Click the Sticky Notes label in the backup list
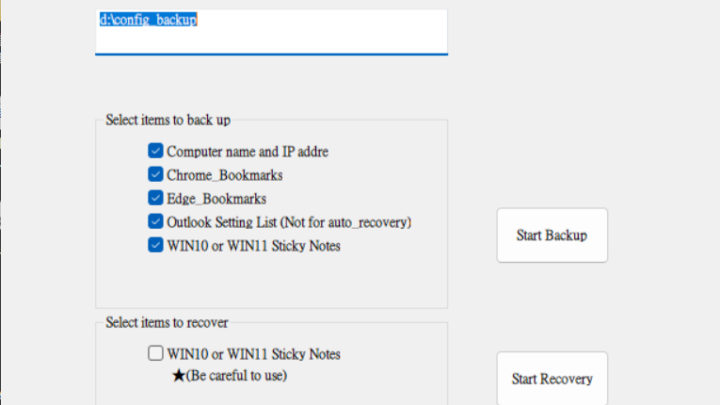Viewport: 720px width, 405px height. point(253,245)
